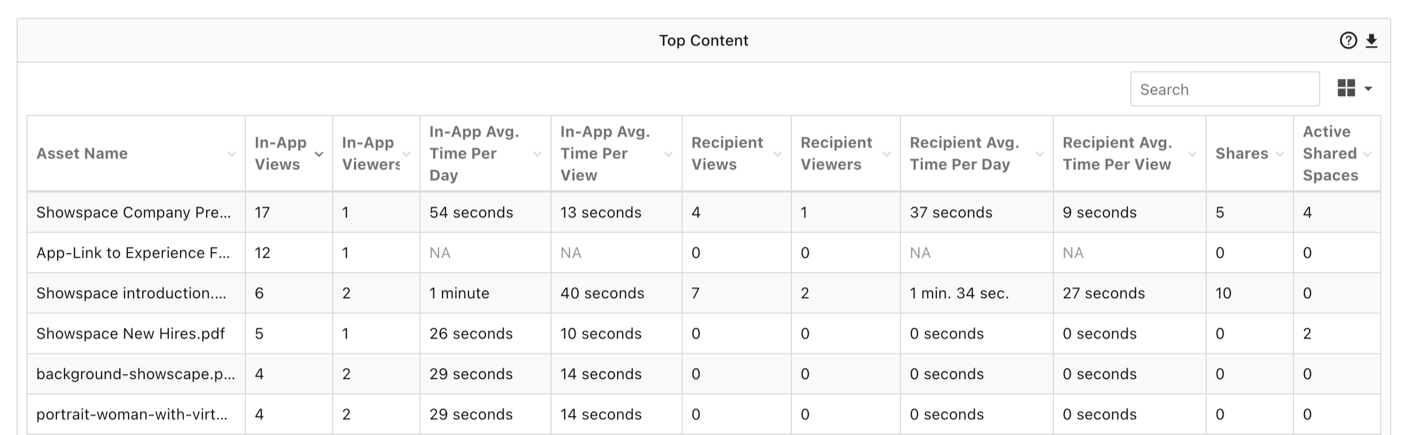Screen dimensions: 1410x435
Task: Open the help question mark icon
Action: 1348,41
